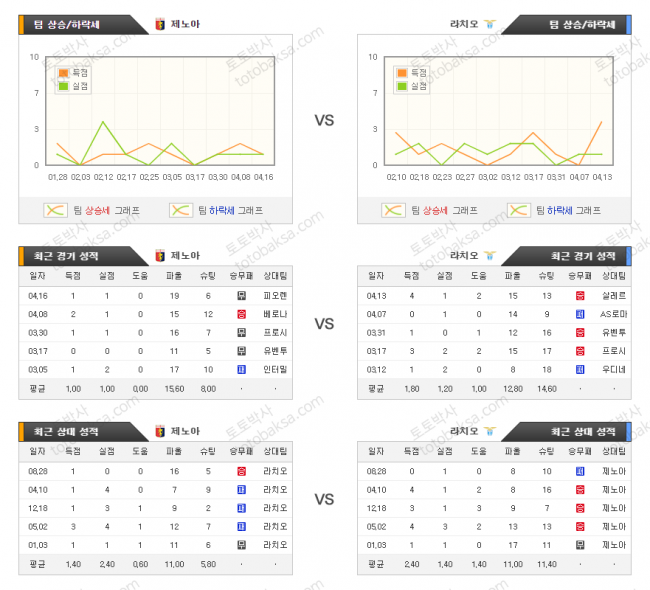This screenshot has height=590, width=650.
Task: Click green 실점 swatch in Lazio graph legend
Action: pyautogui.click(x=402, y=86)
